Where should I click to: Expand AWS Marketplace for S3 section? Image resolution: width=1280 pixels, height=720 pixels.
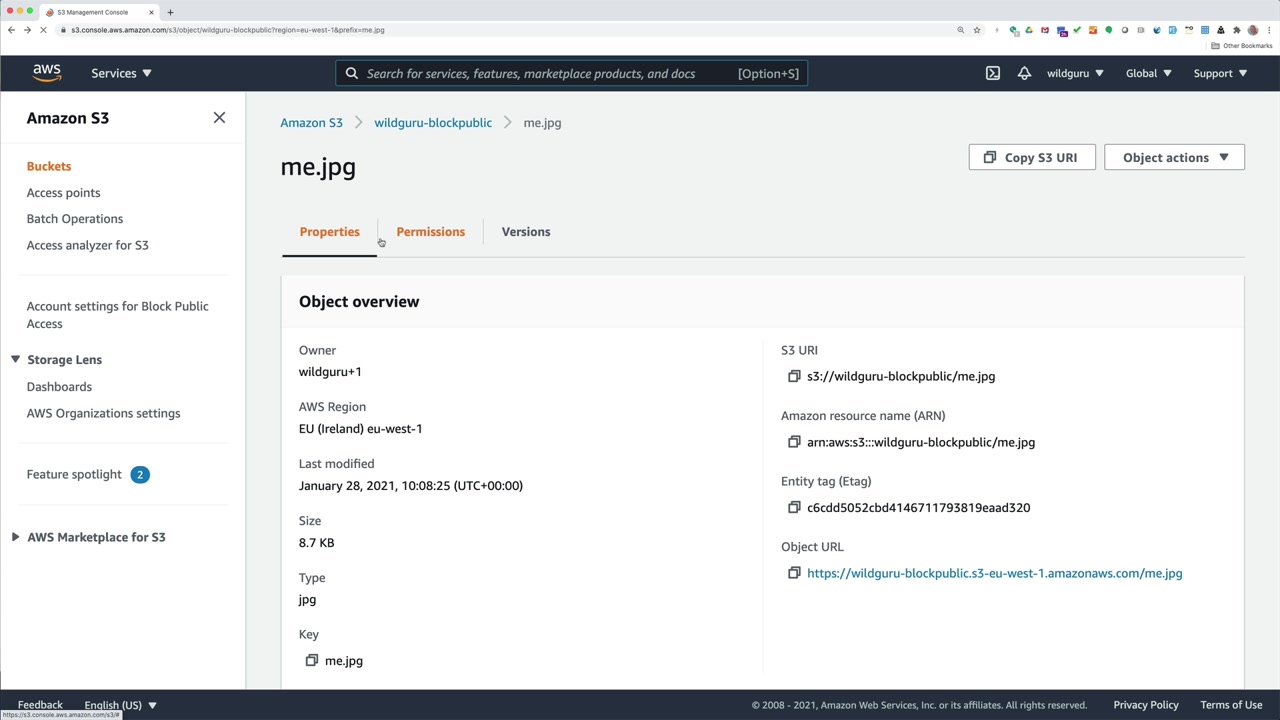(x=15, y=537)
